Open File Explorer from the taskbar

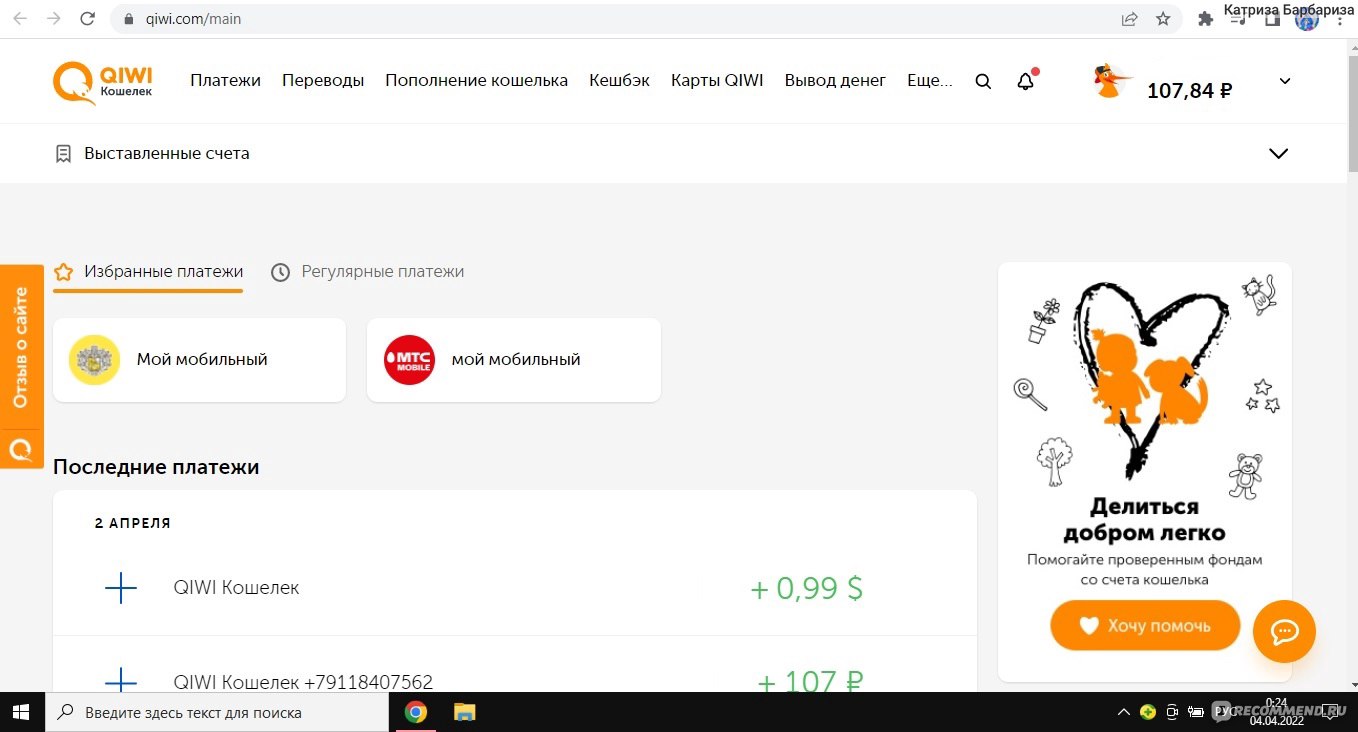tap(464, 713)
